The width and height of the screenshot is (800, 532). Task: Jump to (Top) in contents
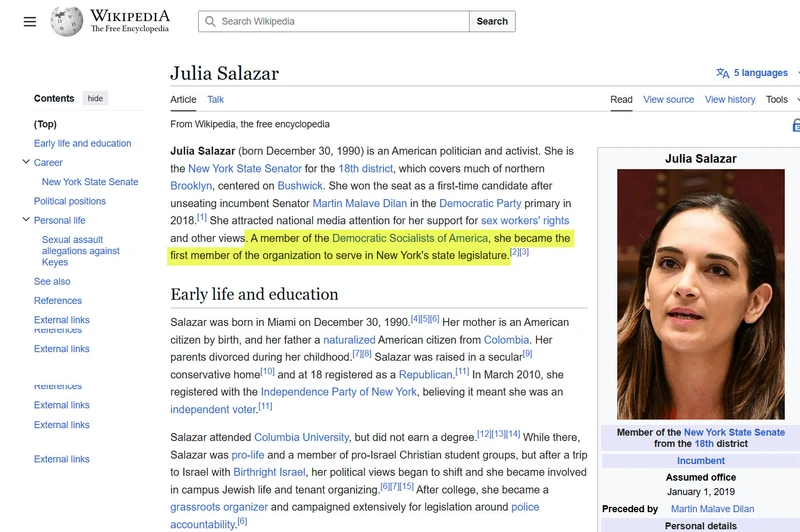(x=45, y=124)
